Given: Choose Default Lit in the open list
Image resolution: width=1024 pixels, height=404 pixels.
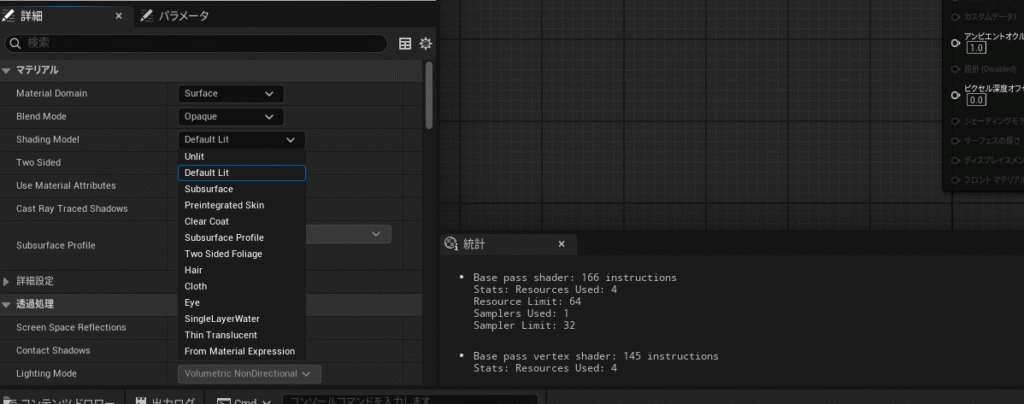Looking at the screenshot, I should [x=242, y=173].
